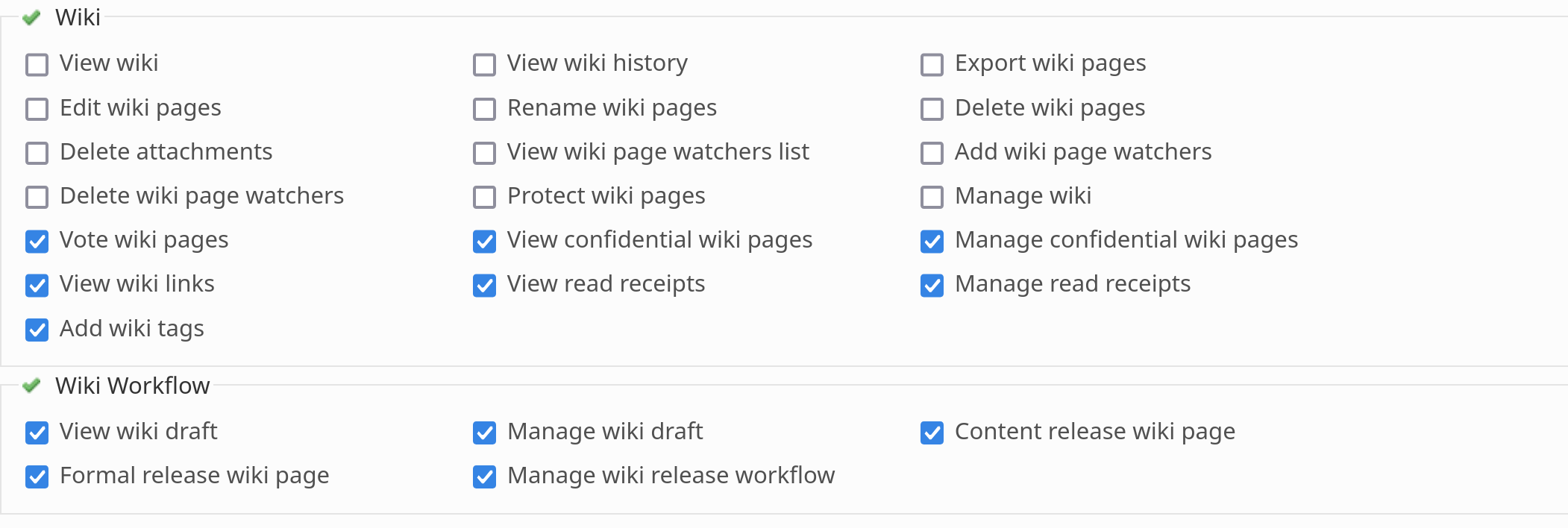Disable View confidential wiki pages

[484, 241]
